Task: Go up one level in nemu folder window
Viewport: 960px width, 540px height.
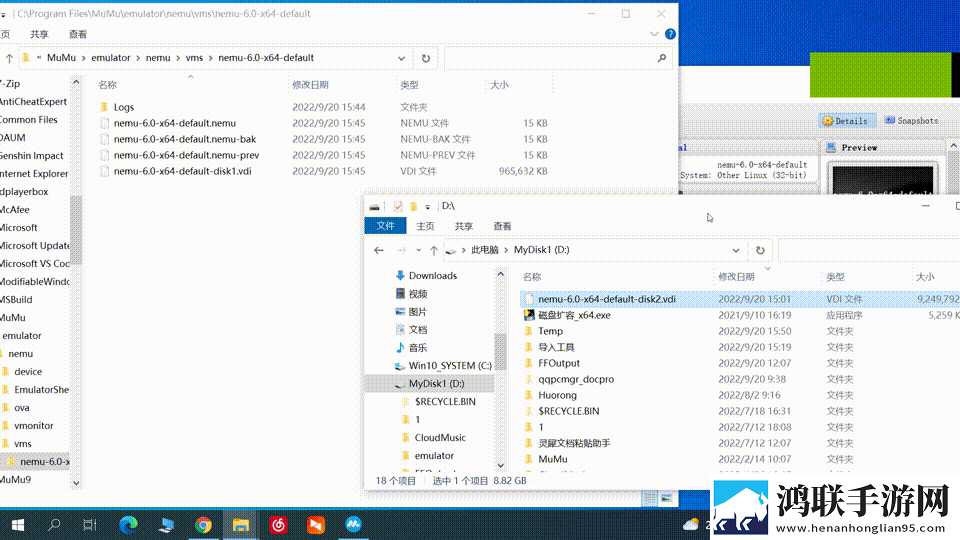Action: pyautogui.click(x=9, y=59)
